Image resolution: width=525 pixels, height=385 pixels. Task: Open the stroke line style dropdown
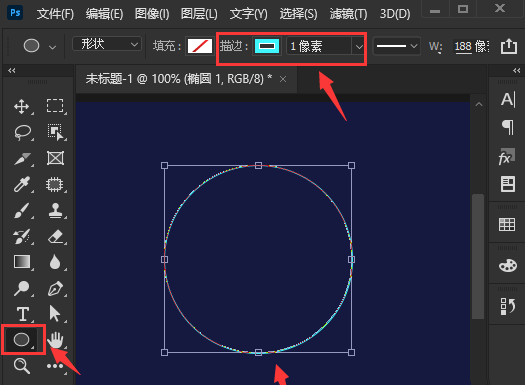(396, 46)
